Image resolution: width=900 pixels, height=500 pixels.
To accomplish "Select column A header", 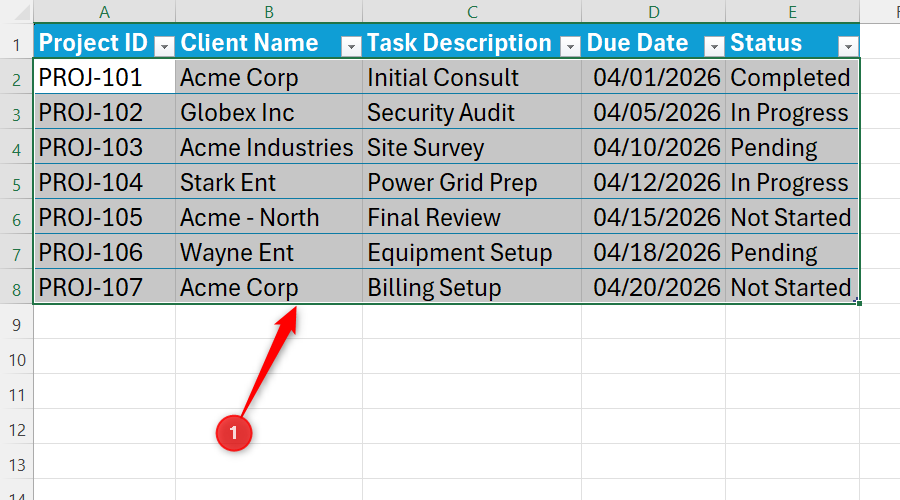I will tap(104, 11).
